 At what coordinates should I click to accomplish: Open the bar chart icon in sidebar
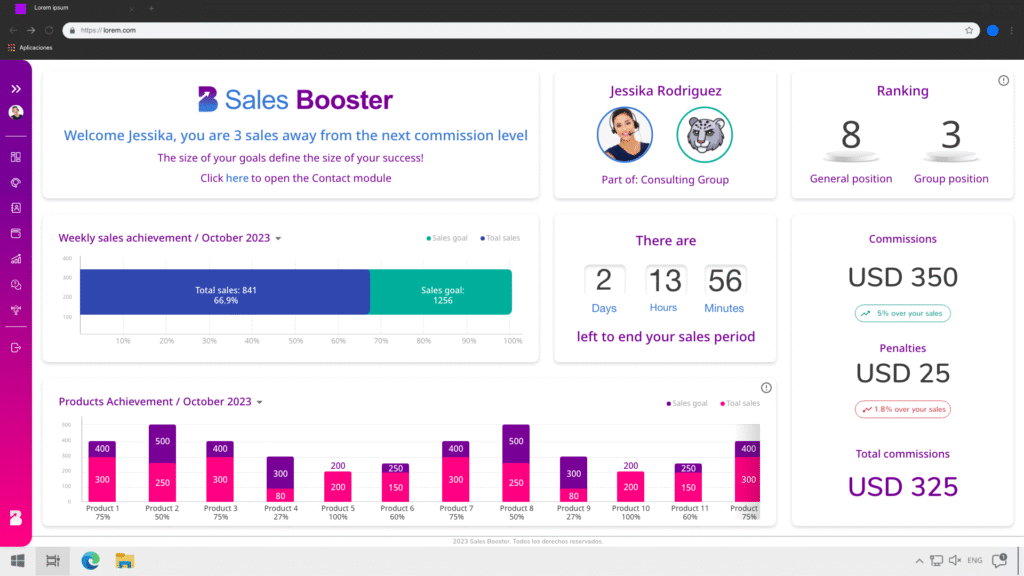16,259
